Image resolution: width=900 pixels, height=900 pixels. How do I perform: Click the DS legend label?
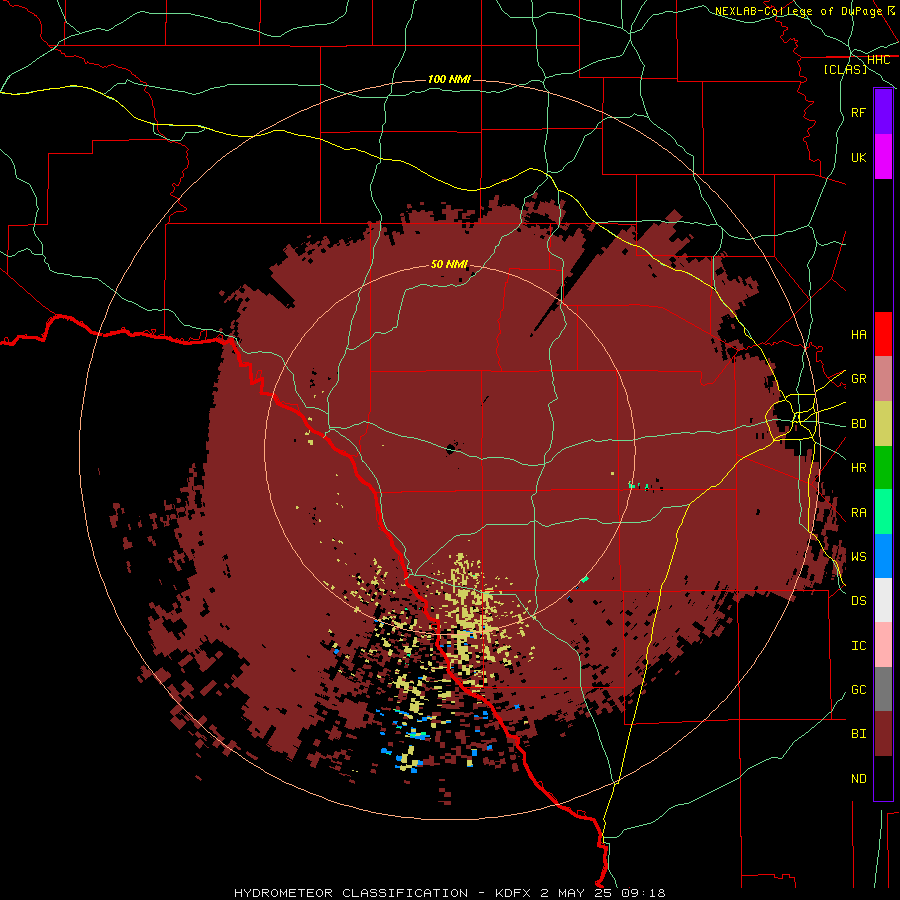click(x=859, y=601)
